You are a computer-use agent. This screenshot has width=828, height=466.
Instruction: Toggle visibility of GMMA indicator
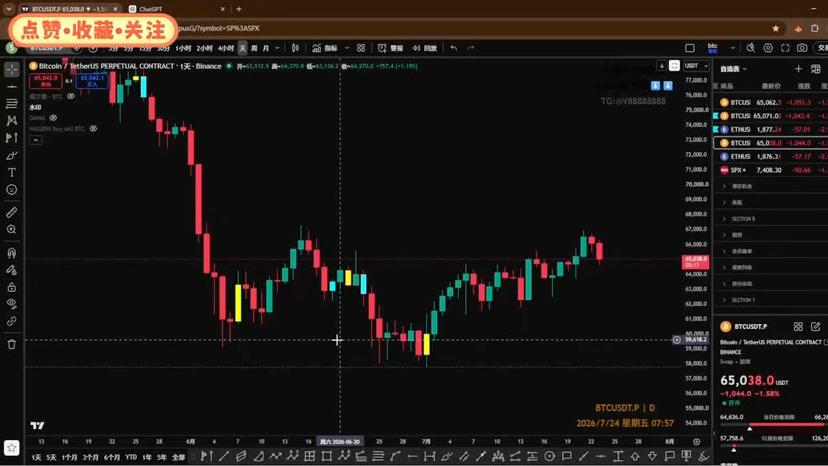tap(53, 118)
